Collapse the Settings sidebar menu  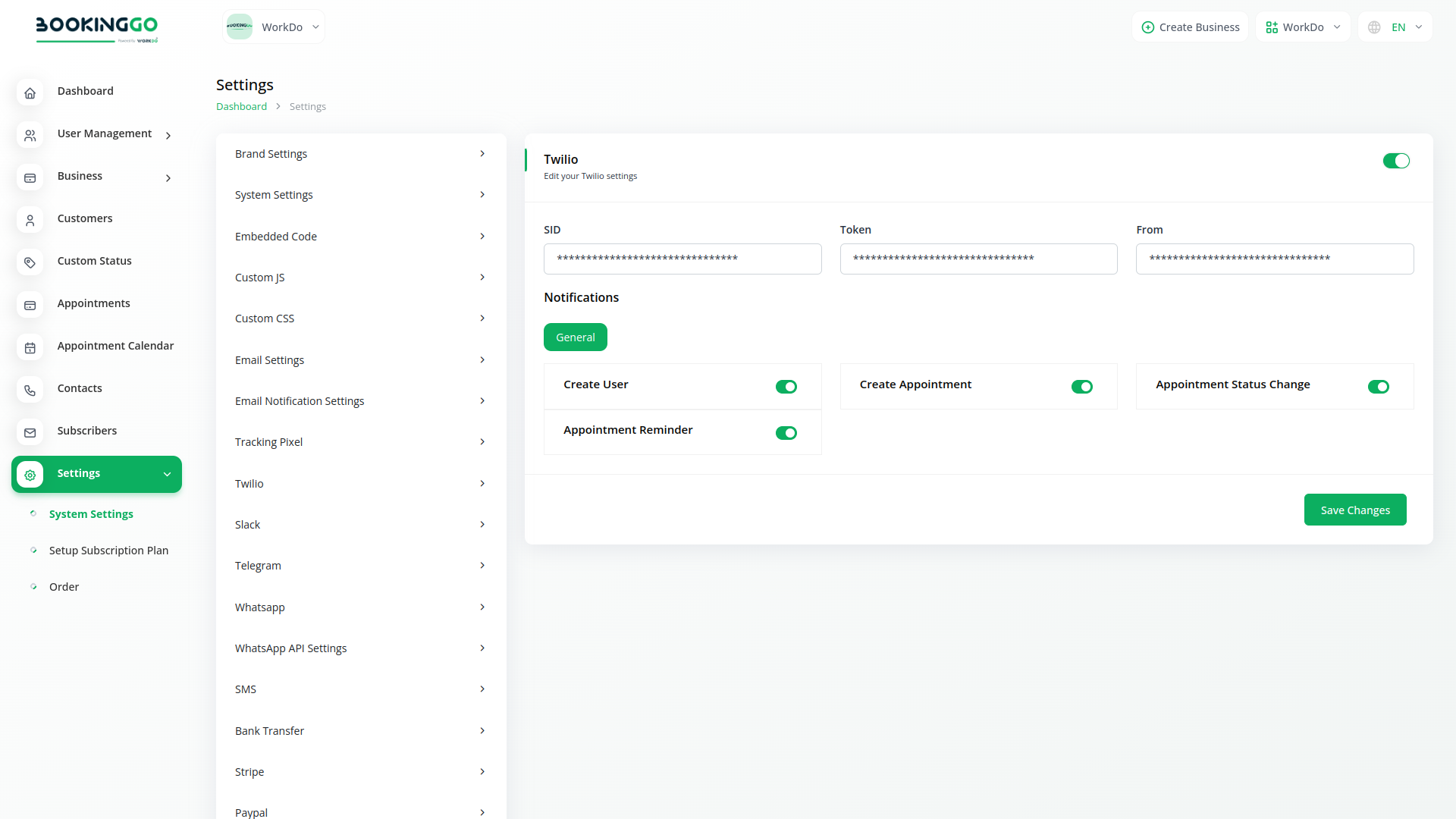[x=167, y=475]
